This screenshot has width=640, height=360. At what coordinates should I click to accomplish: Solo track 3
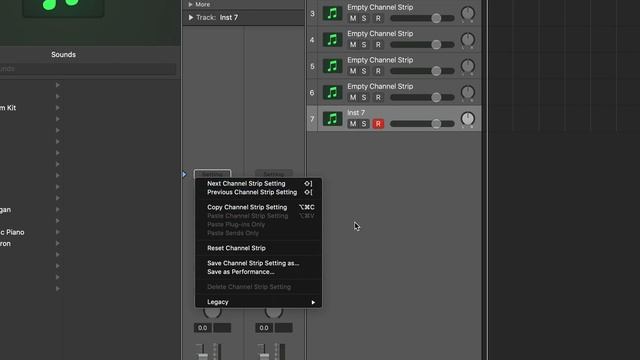(364, 18)
